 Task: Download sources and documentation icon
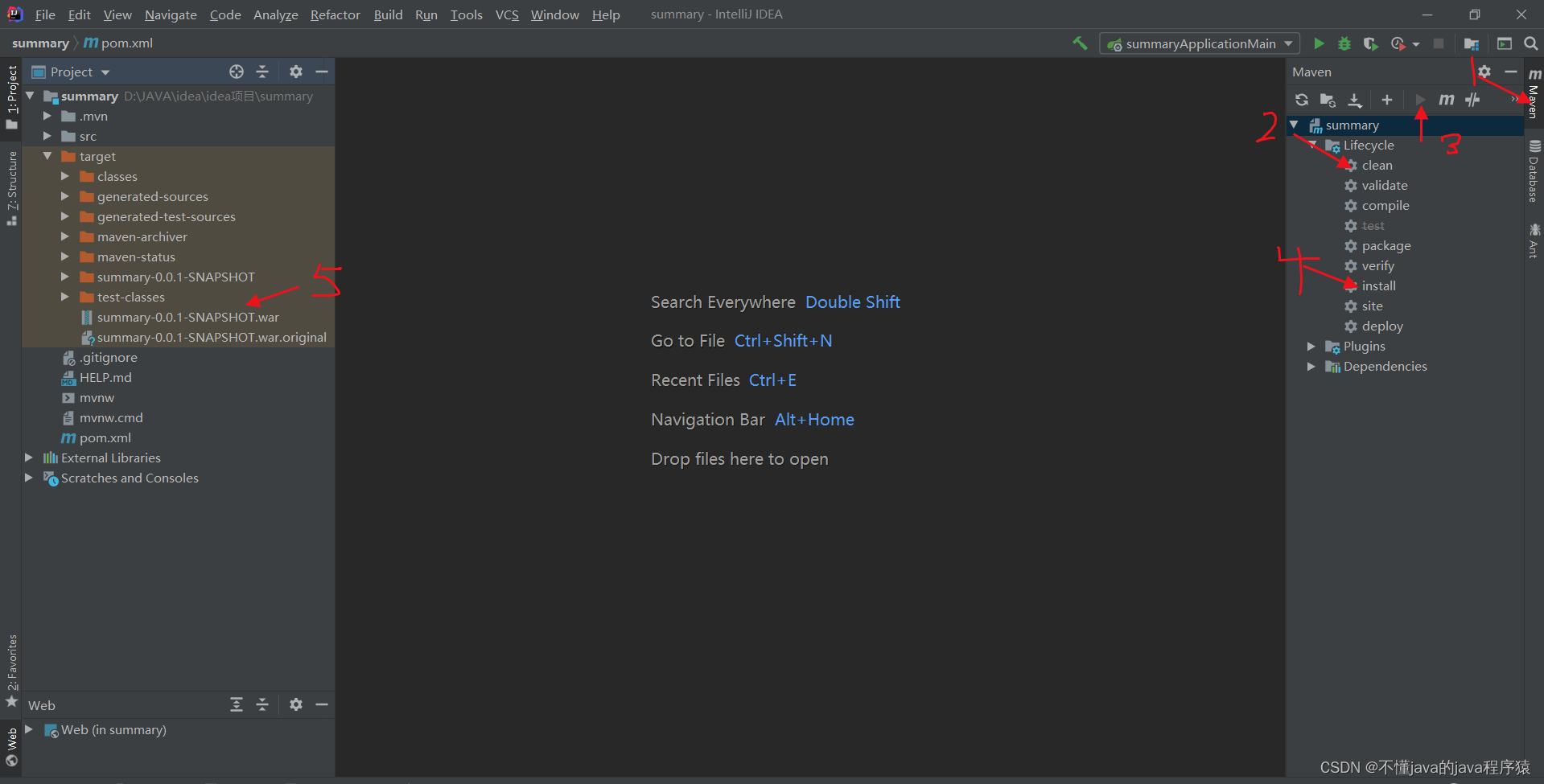tap(1355, 100)
